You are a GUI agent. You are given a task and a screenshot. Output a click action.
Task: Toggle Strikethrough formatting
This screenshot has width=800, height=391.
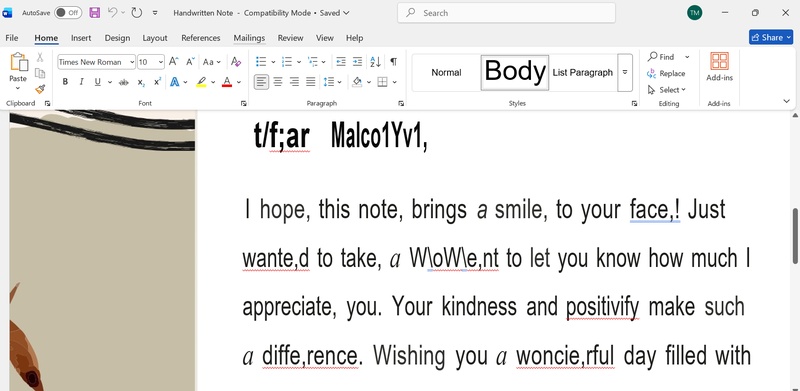[123, 82]
